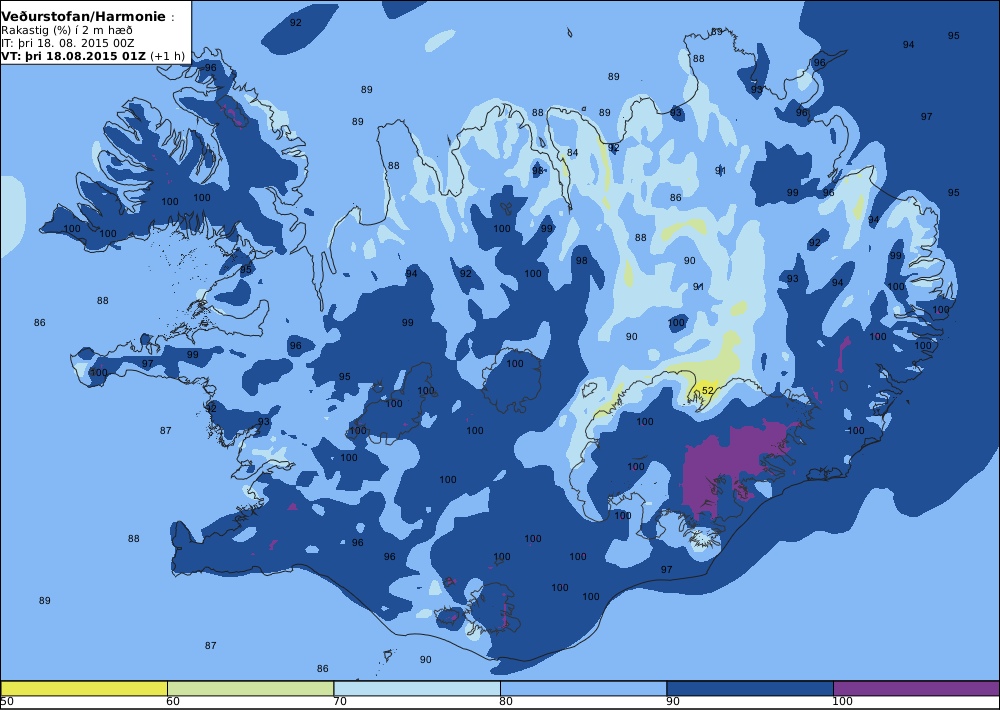
Task: Click the legend tick label '60'
Action: click(173, 702)
